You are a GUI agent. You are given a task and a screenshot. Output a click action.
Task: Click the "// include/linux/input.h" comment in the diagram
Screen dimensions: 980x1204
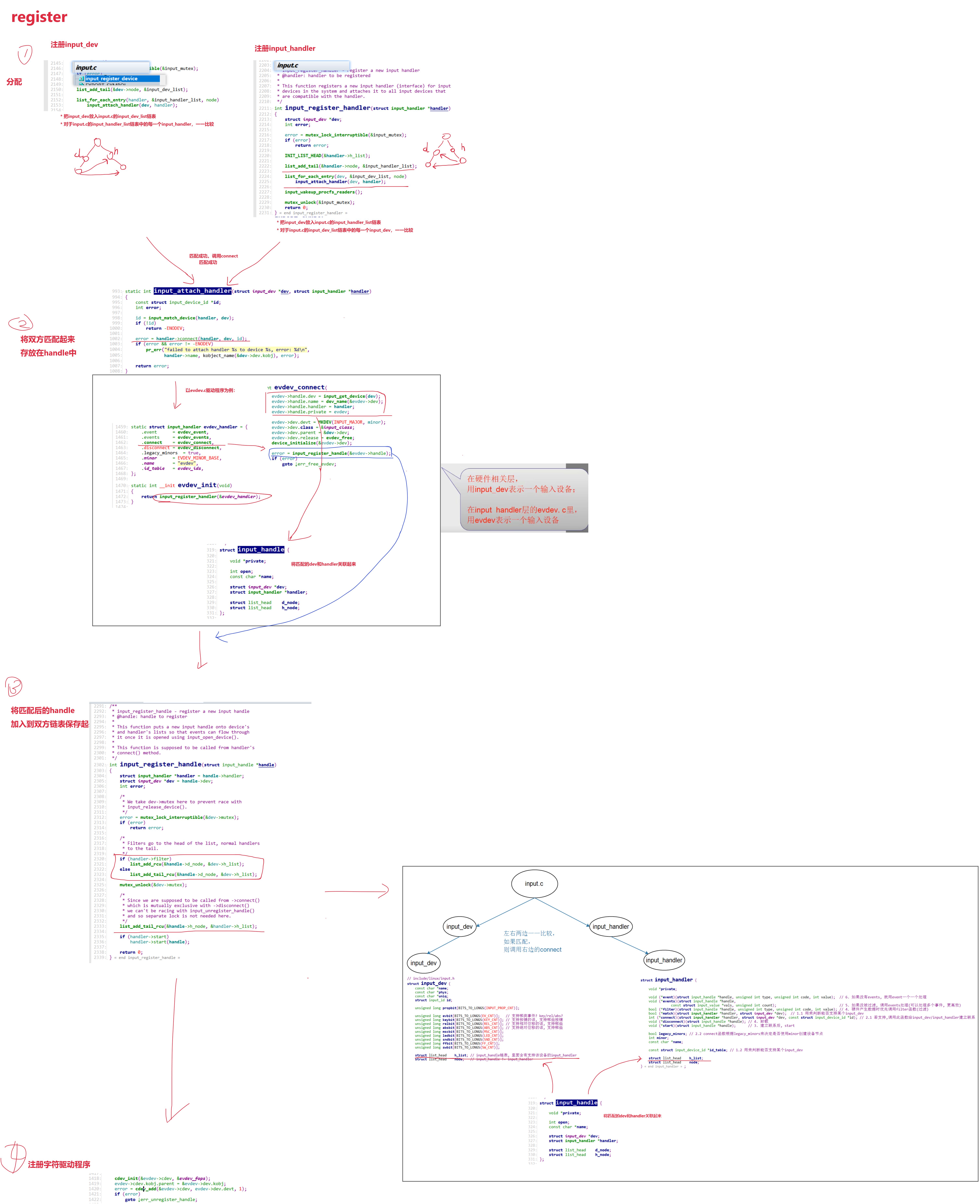(x=431, y=978)
